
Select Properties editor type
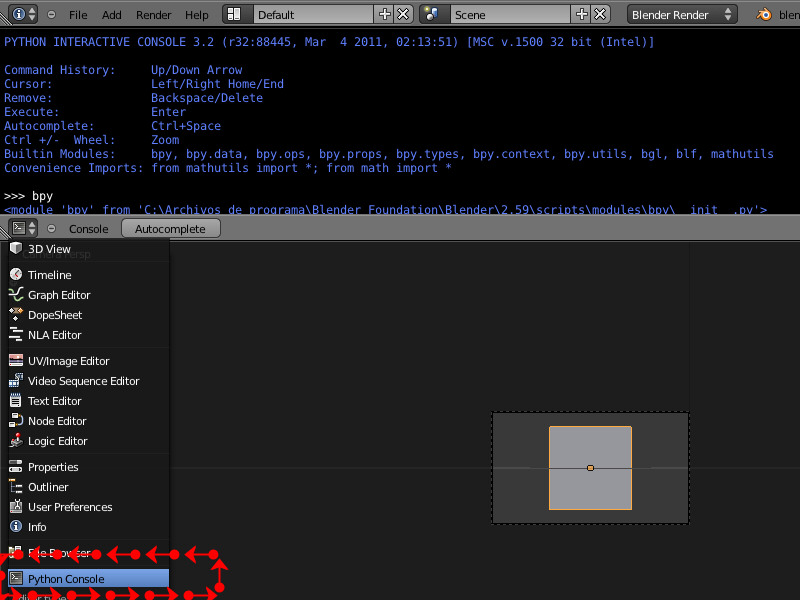click(88, 467)
